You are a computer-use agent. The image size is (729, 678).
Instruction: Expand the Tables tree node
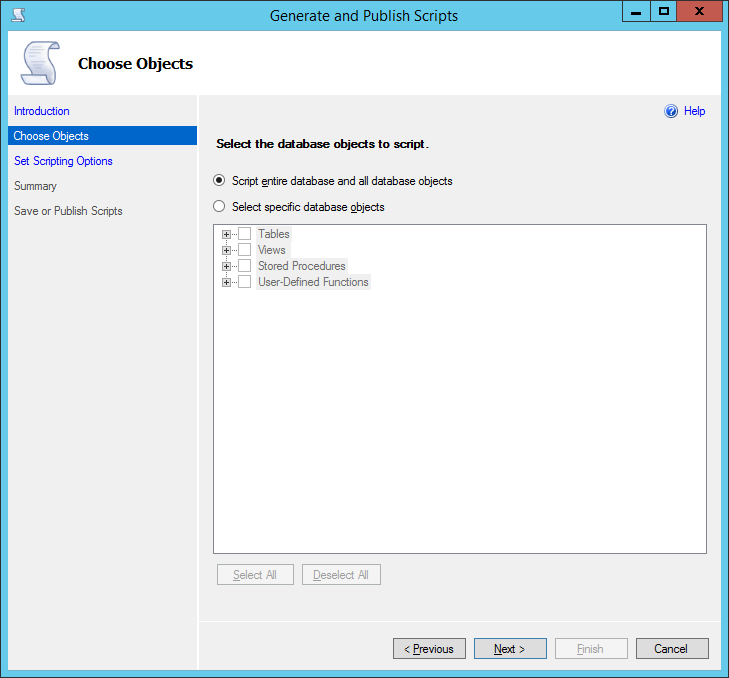pyautogui.click(x=227, y=234)
